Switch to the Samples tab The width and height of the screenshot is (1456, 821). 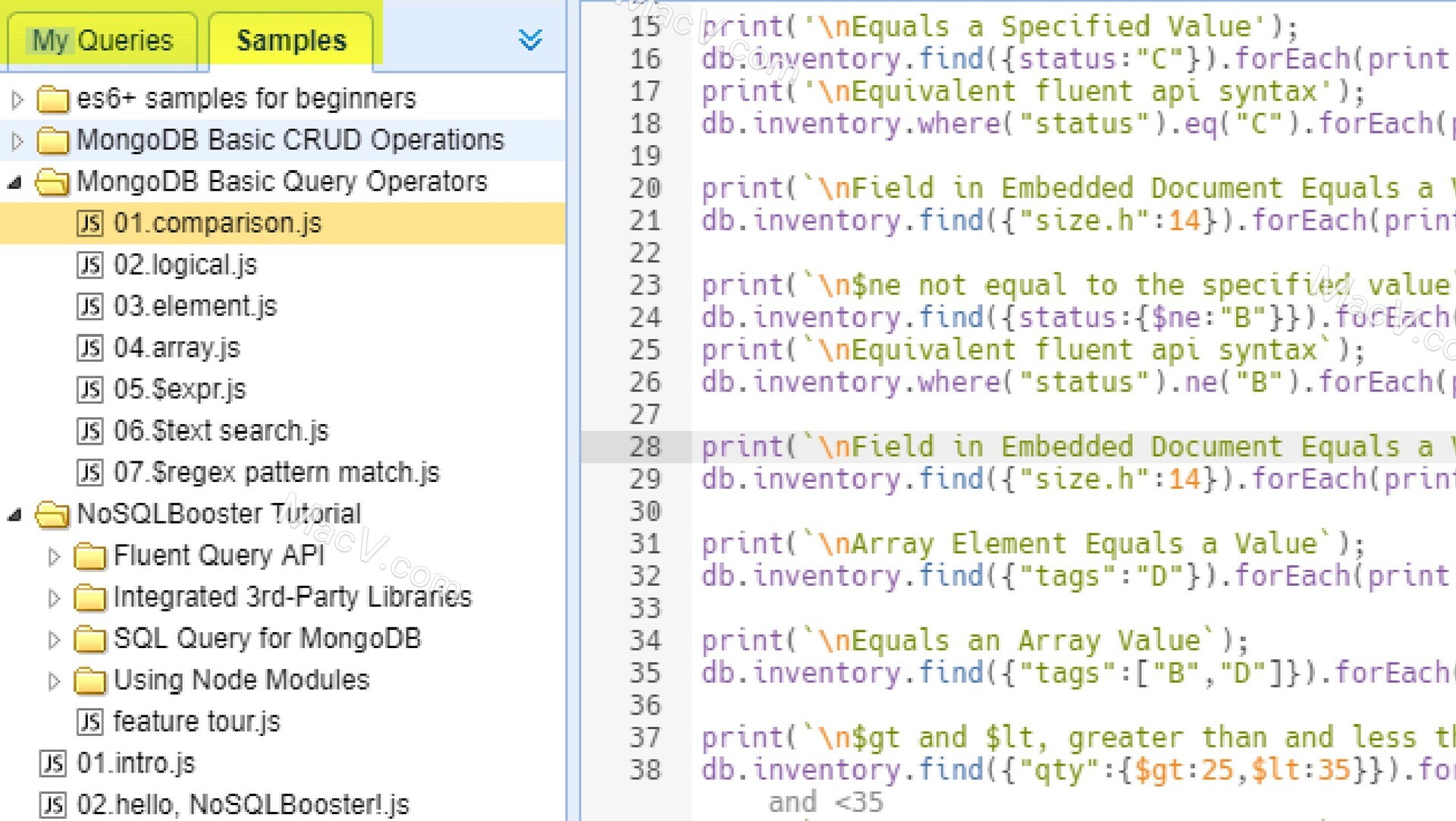click(x=291, y=39)
